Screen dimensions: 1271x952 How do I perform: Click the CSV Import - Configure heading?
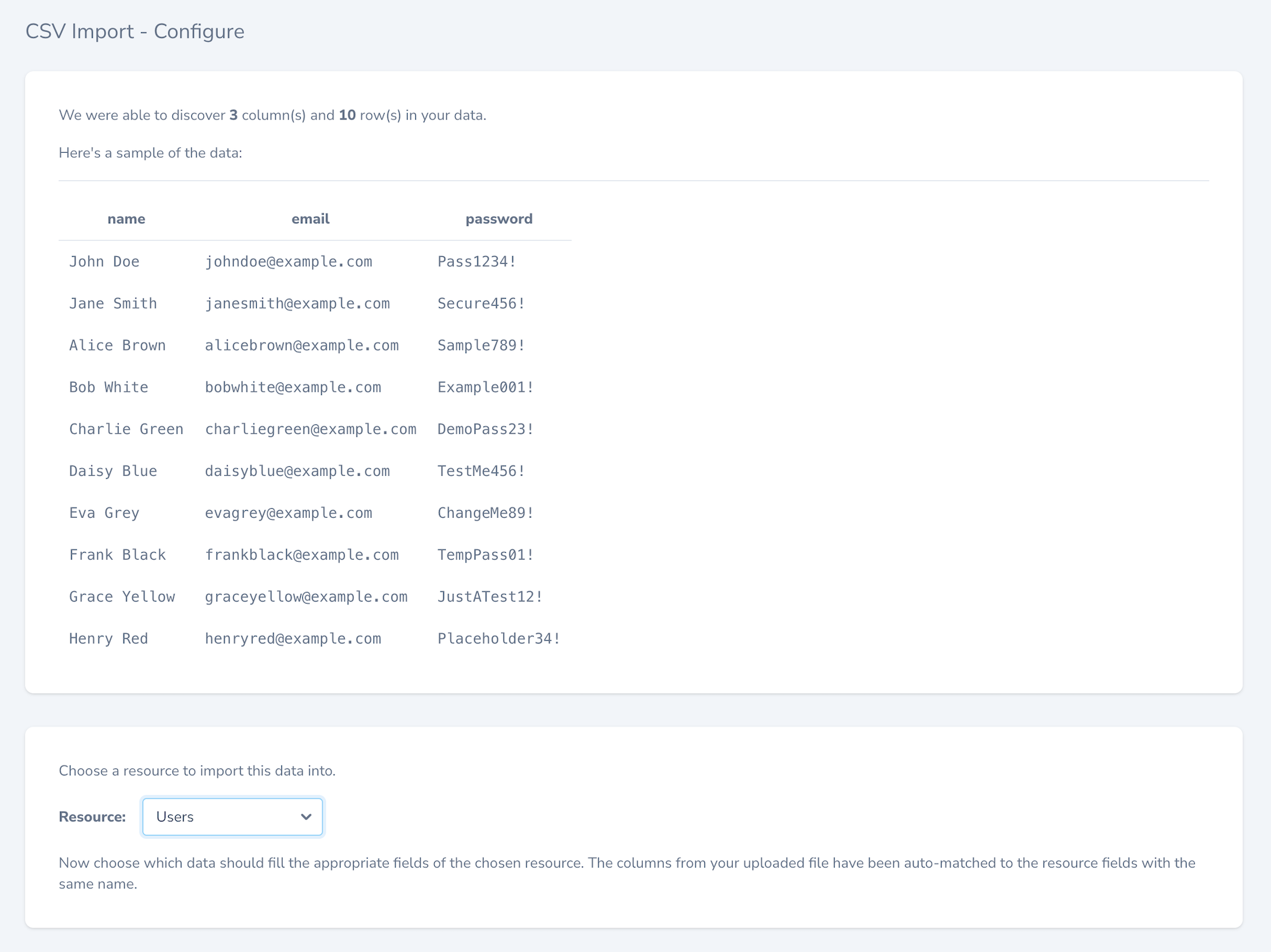pyautogui.click(x=134, y=31)
